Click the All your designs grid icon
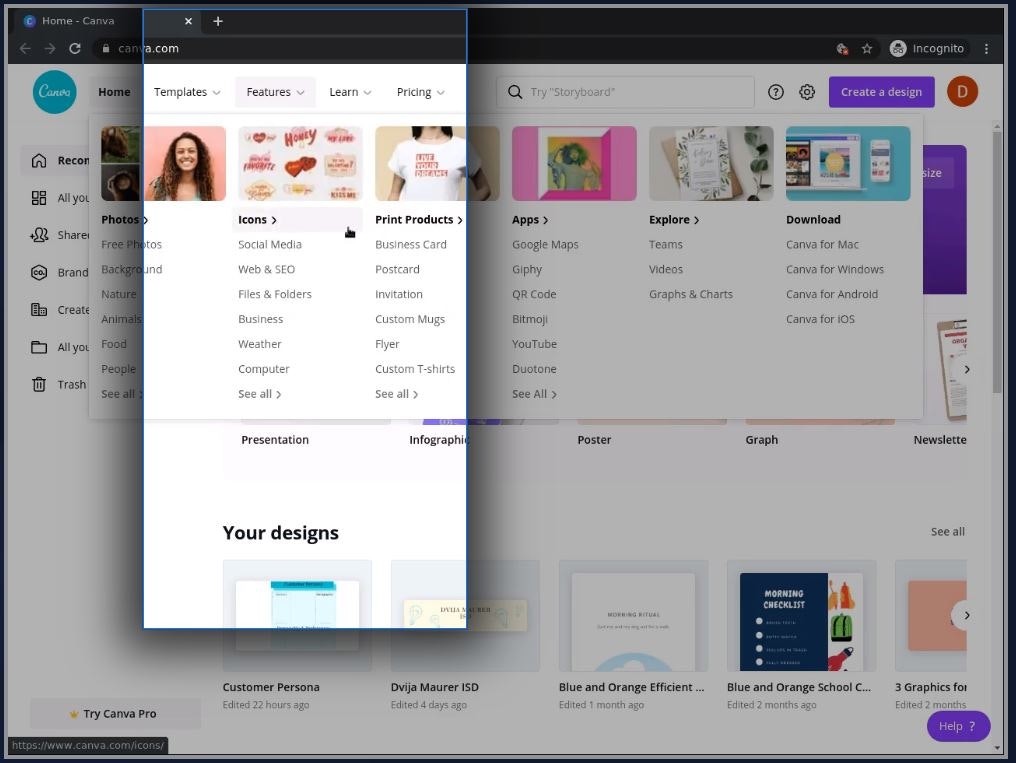 pos(39,198)
